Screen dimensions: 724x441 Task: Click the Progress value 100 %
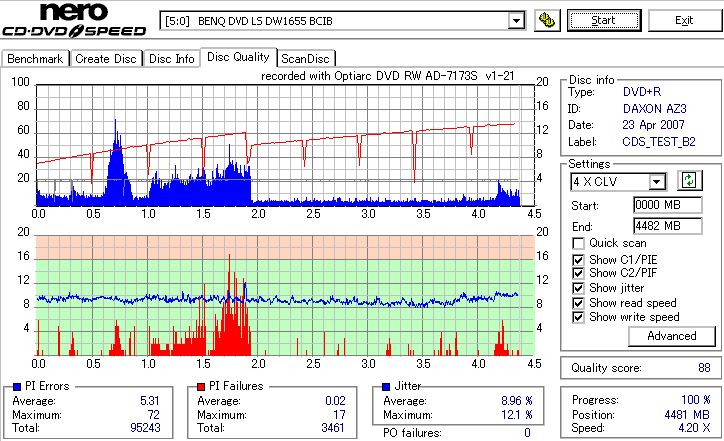point(696,400)
